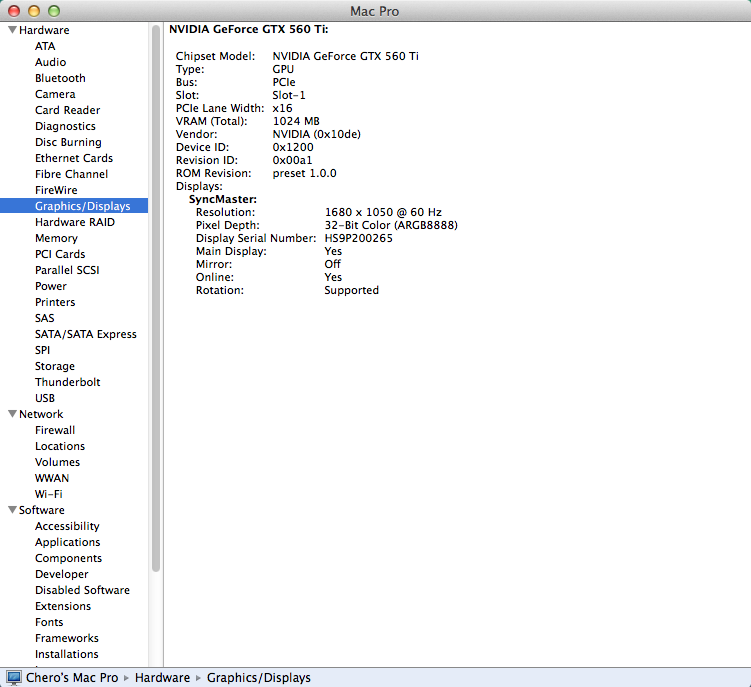Click Hardware in the path bar
The image size is (751, 687).
tap(162, 678)
